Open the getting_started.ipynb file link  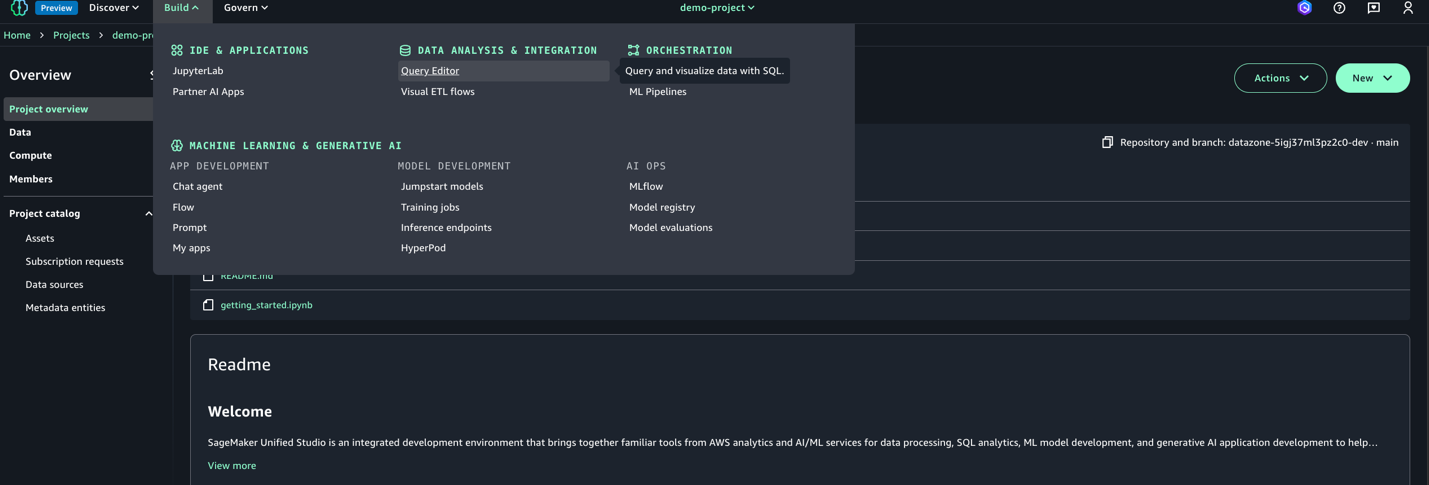pyautogui.click(x=266, y=305)
